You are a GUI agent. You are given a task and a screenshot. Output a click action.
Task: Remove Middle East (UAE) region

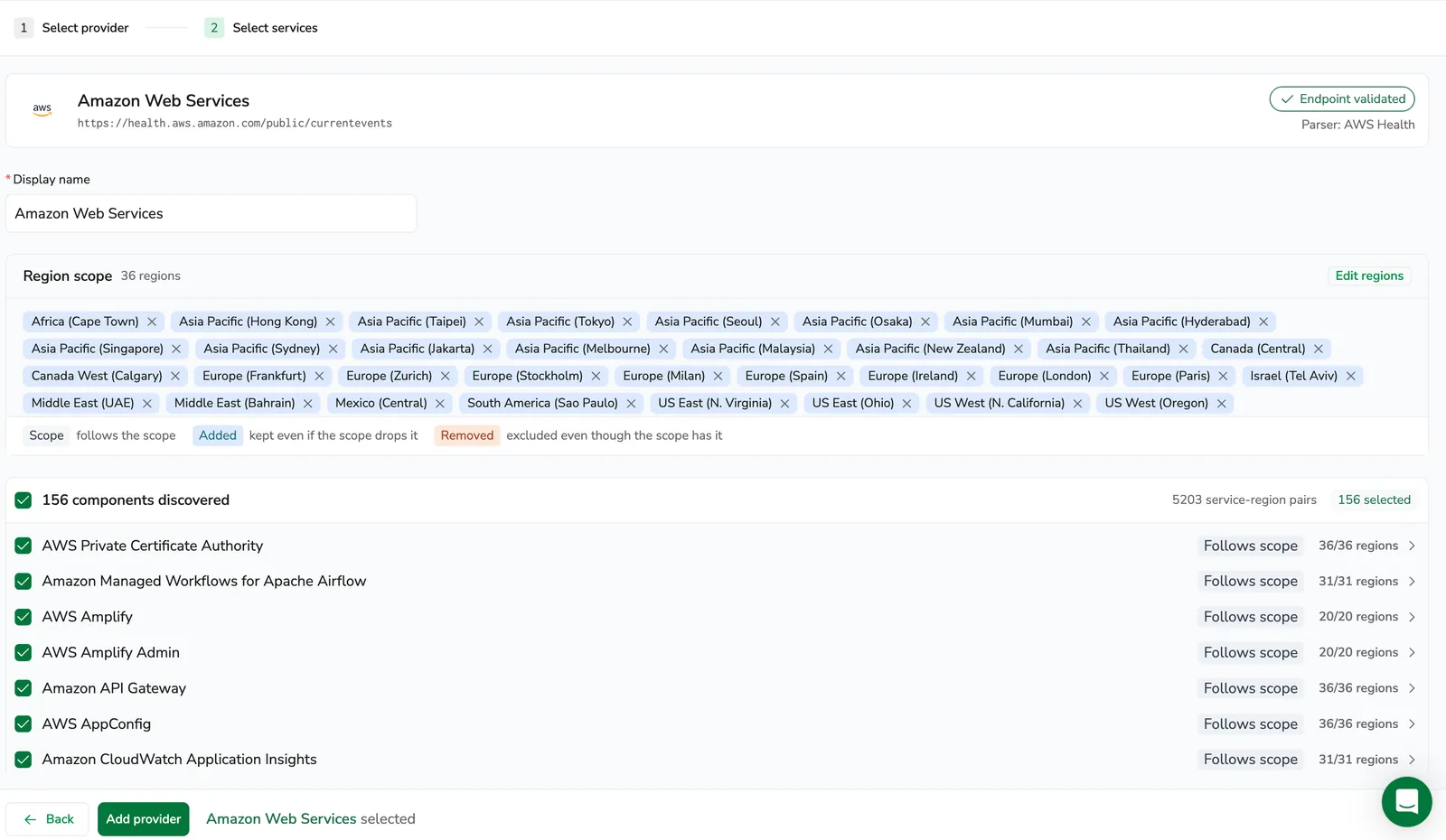pos(147,403)
